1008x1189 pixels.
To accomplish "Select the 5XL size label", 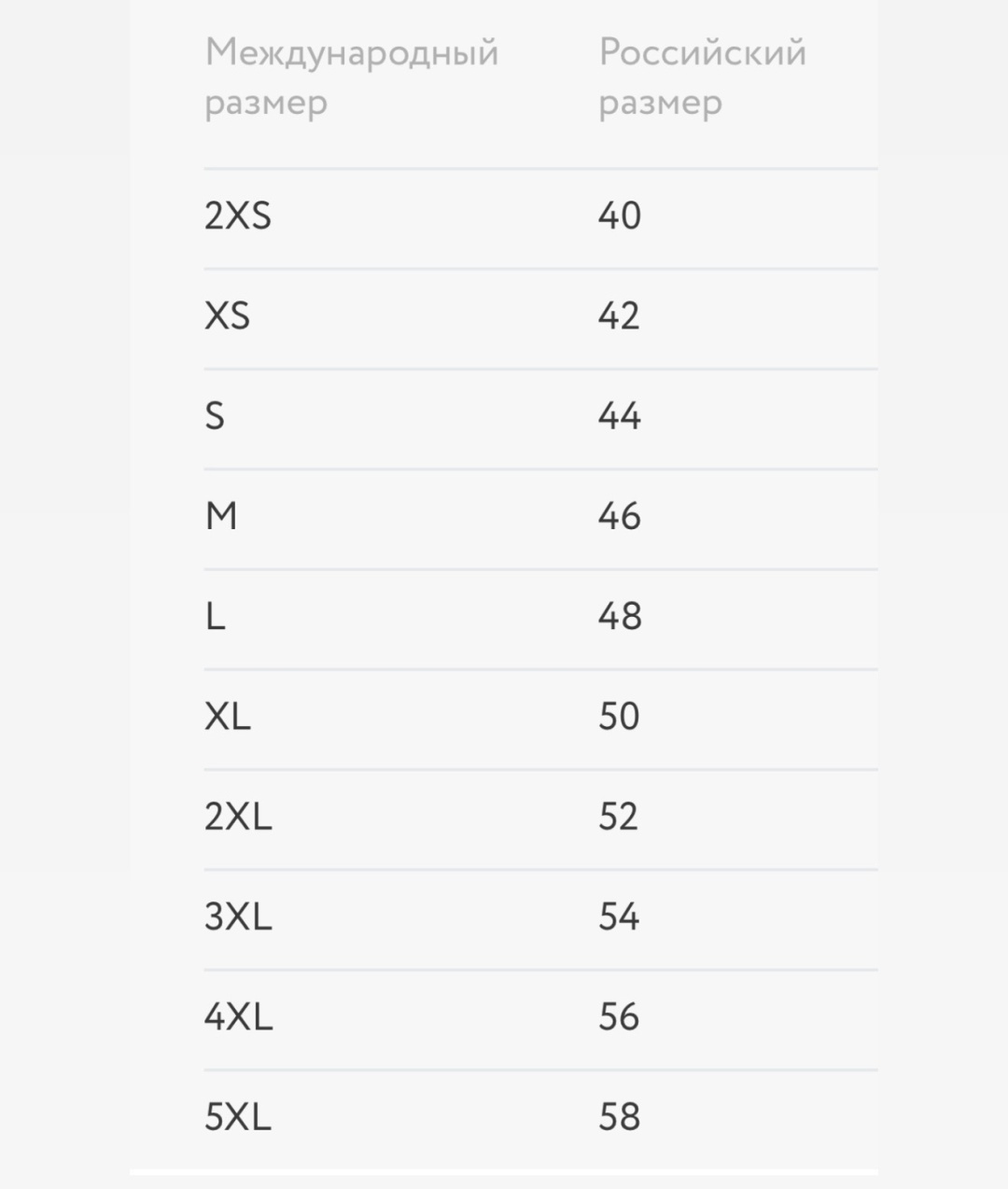I will 238,1117.
